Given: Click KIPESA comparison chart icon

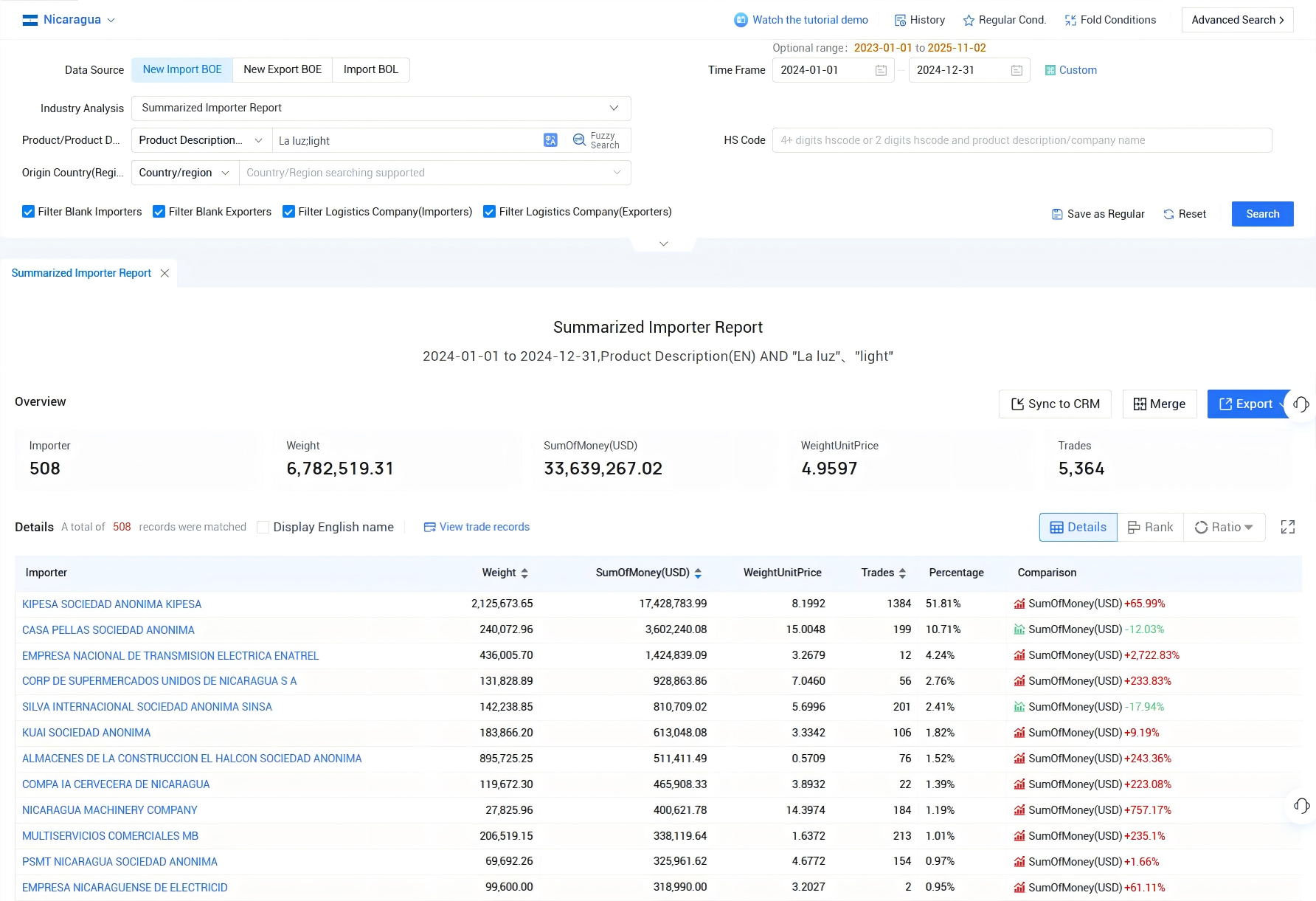Looking at the screenshot, I should [x=1019, y=604].
